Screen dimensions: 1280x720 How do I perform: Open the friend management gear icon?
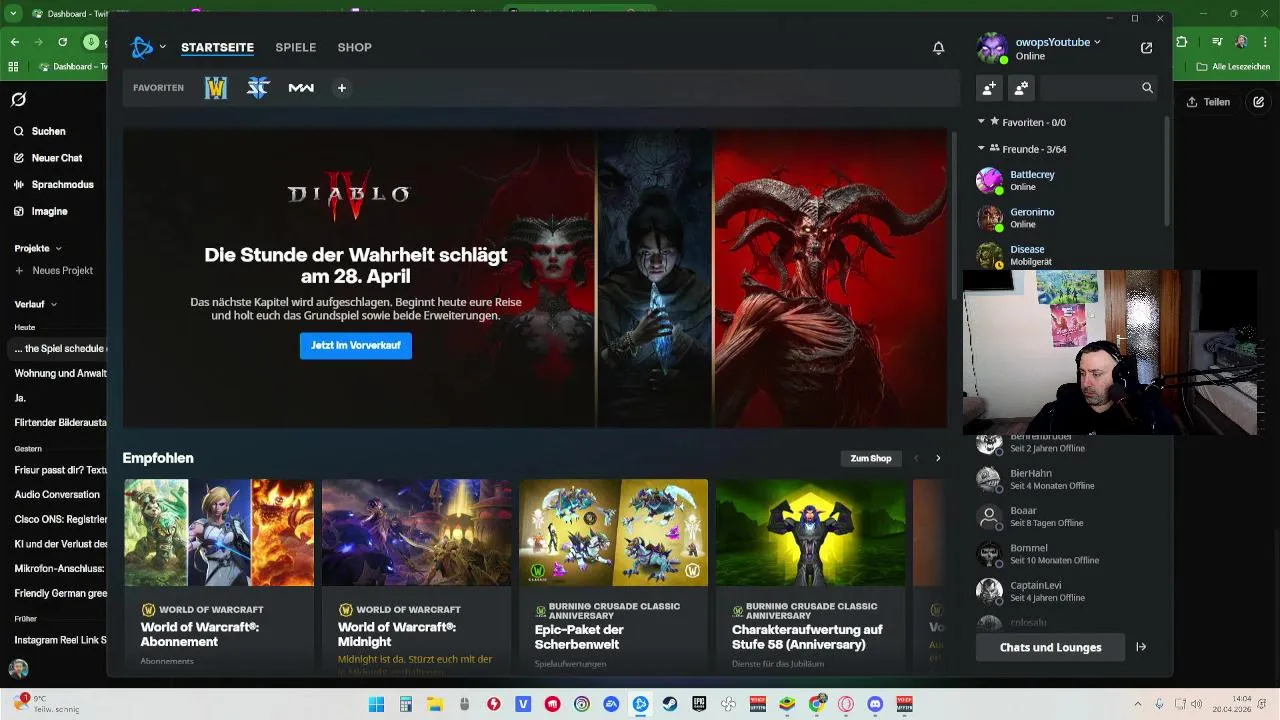click(x=1021, y=88)
